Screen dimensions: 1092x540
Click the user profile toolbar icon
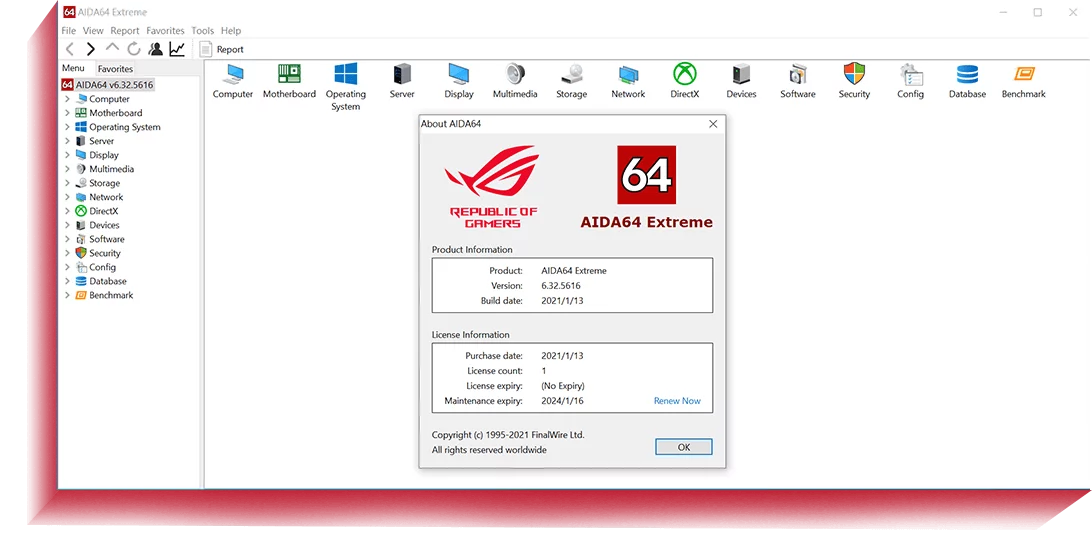[x=156, y=49]
